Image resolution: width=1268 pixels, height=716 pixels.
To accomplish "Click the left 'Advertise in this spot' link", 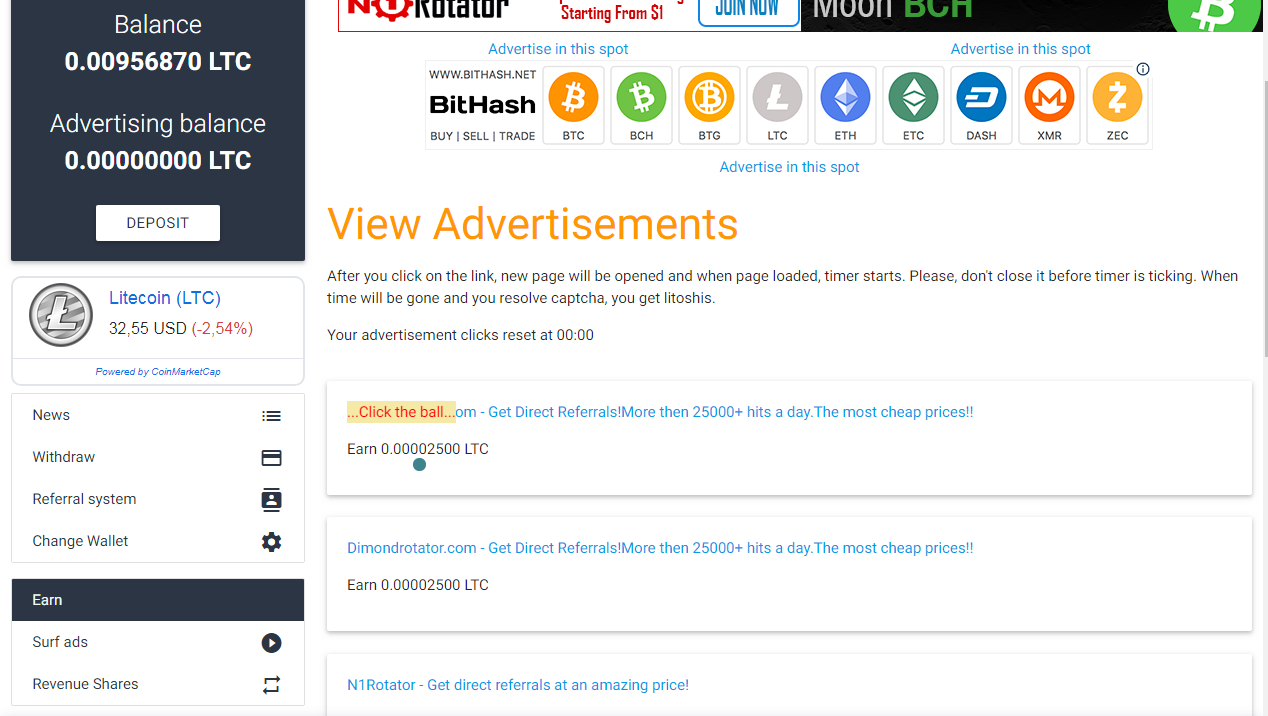I will [x=558, y=49].
